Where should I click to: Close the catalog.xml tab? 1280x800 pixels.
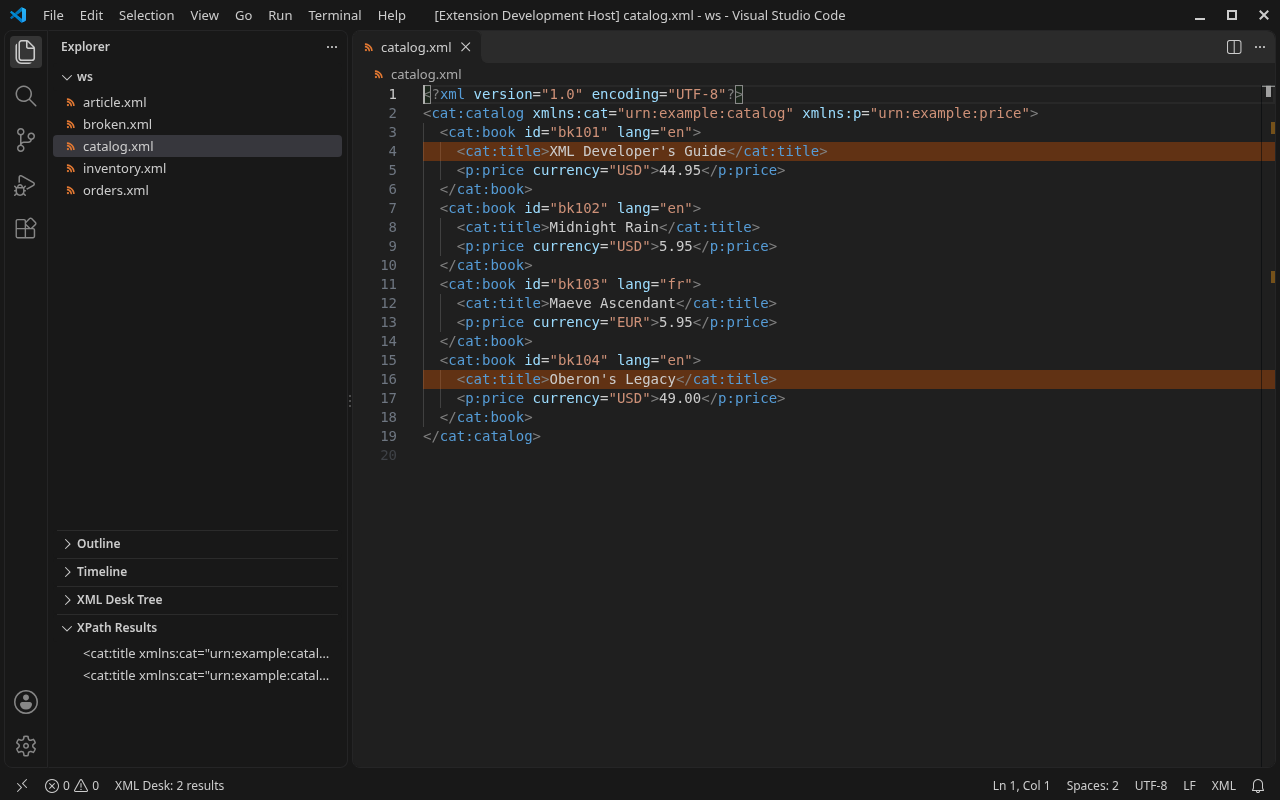(x=465, y=47)
